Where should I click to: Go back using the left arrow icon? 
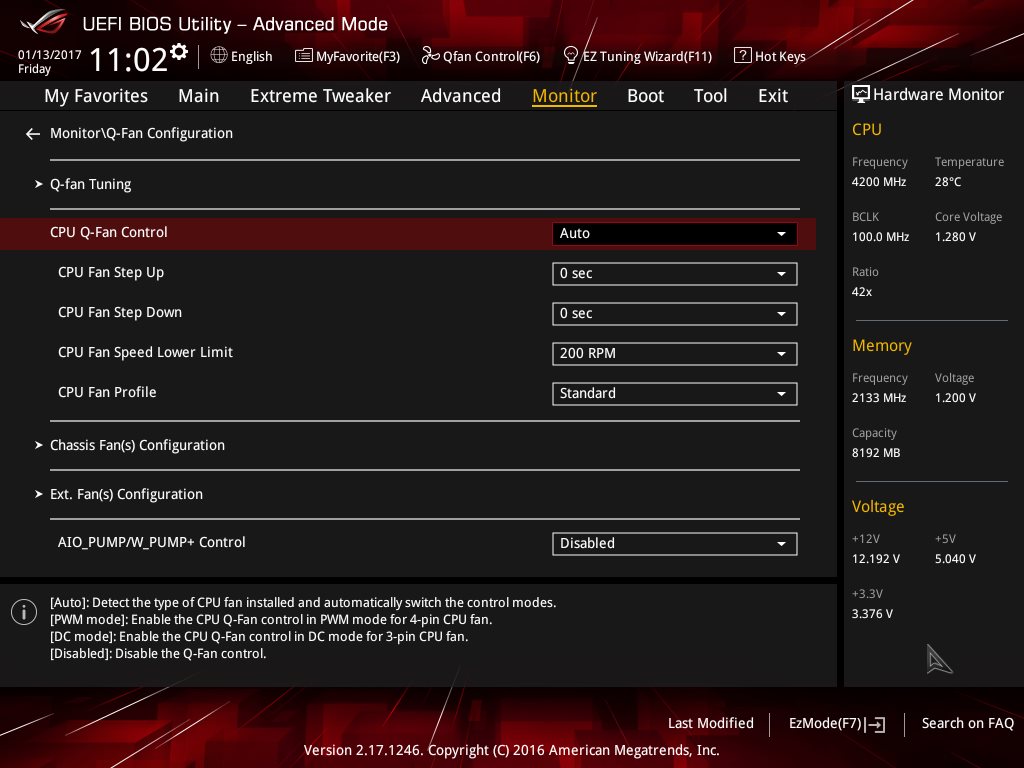[33, 134]
